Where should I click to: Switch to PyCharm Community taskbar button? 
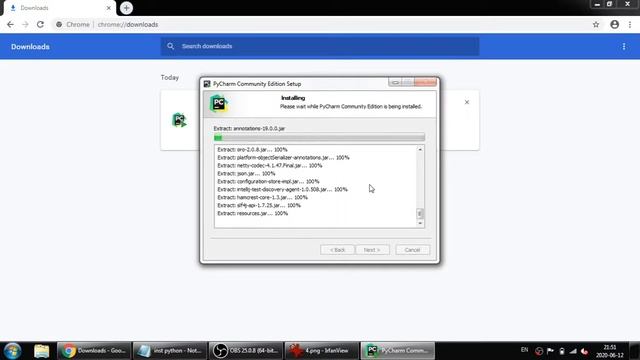pyautogui.click(x=398, y=351)
